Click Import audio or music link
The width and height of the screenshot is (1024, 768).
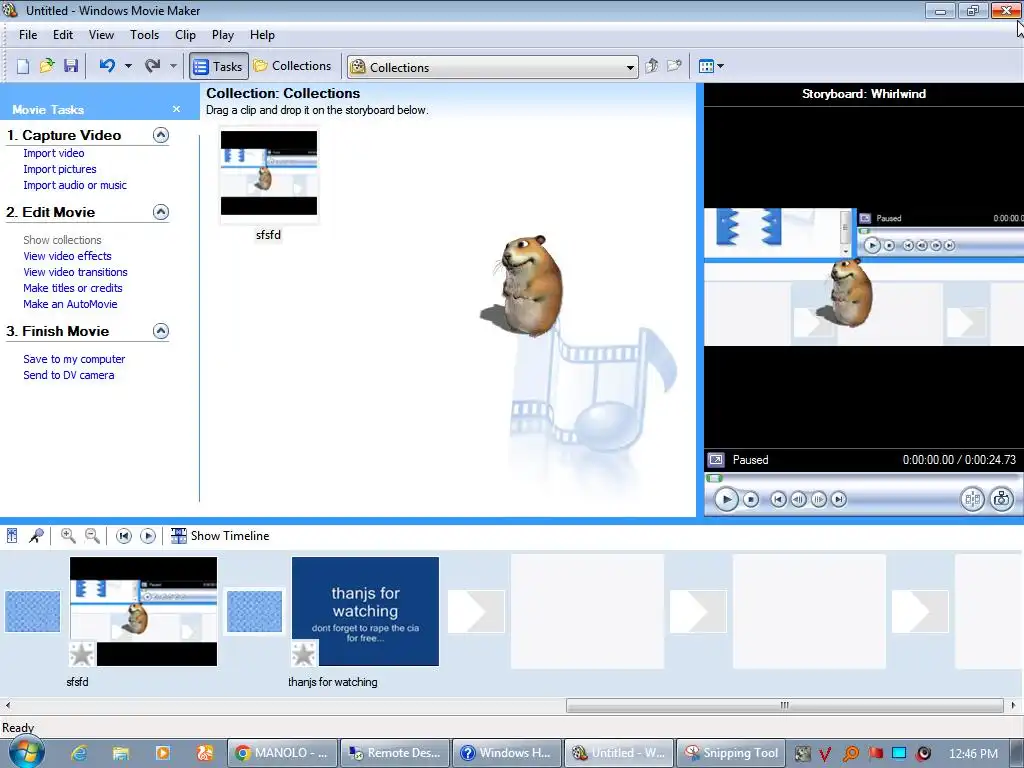tap(75, 185)
